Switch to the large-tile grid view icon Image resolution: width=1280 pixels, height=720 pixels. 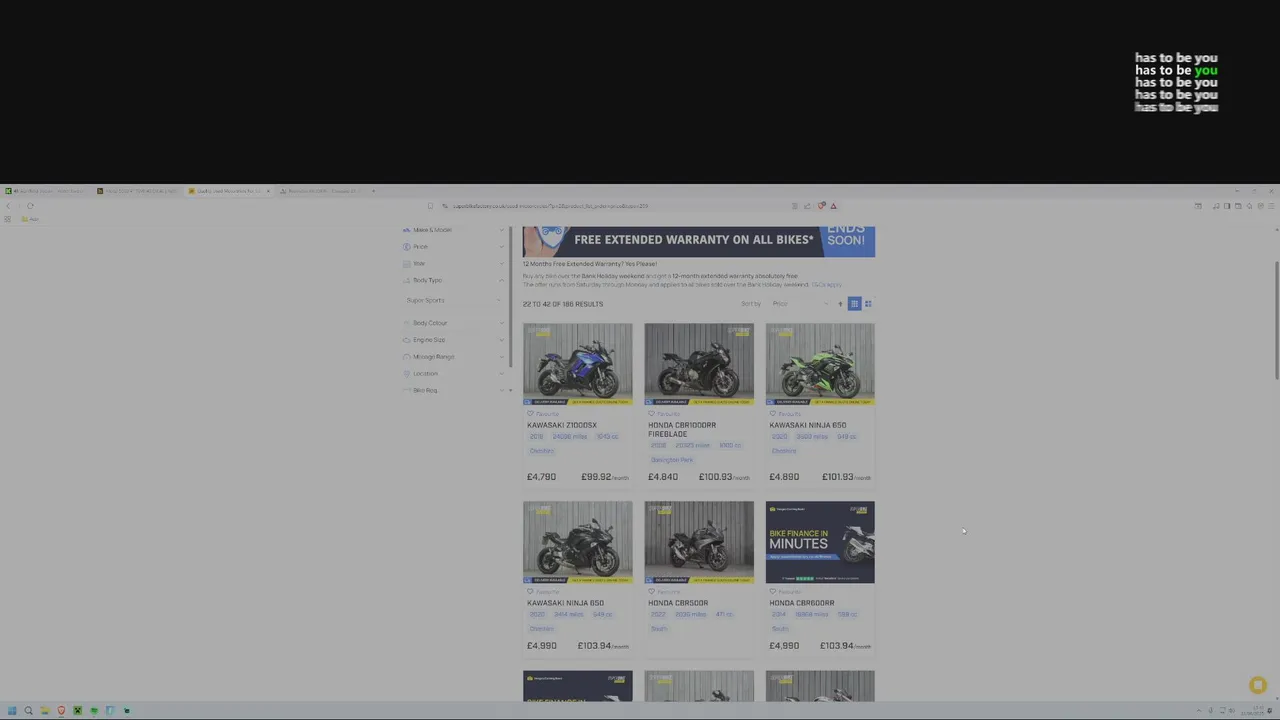[868, 304]
